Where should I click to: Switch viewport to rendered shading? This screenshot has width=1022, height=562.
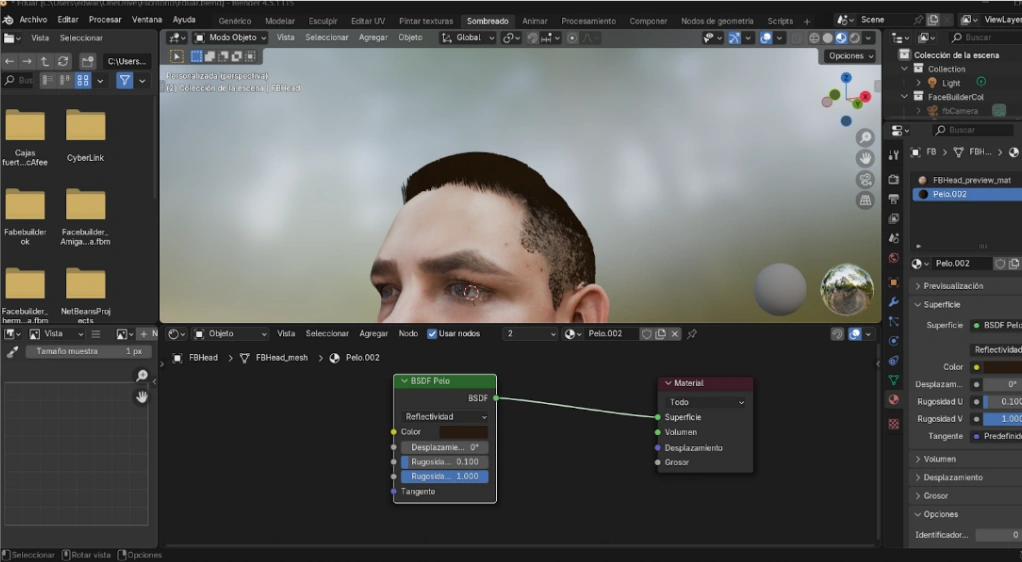[854, 38]
